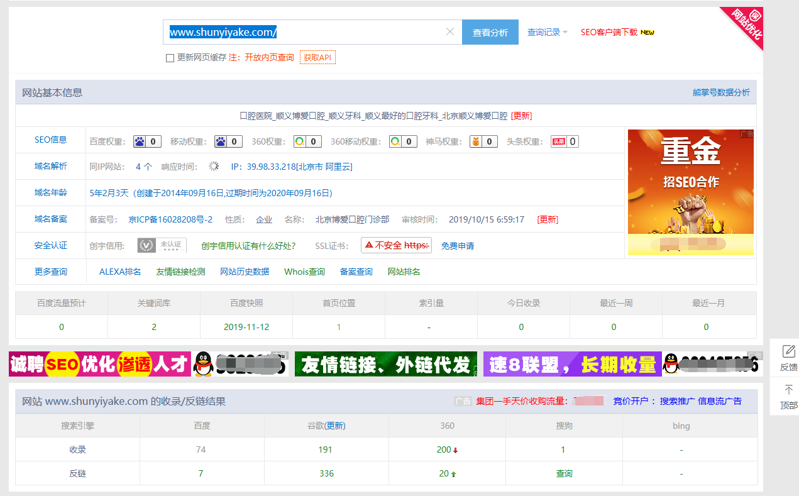799x496 pixels.
Task: Click the 速8联盟，长期收量 banner
Action: 572,364
